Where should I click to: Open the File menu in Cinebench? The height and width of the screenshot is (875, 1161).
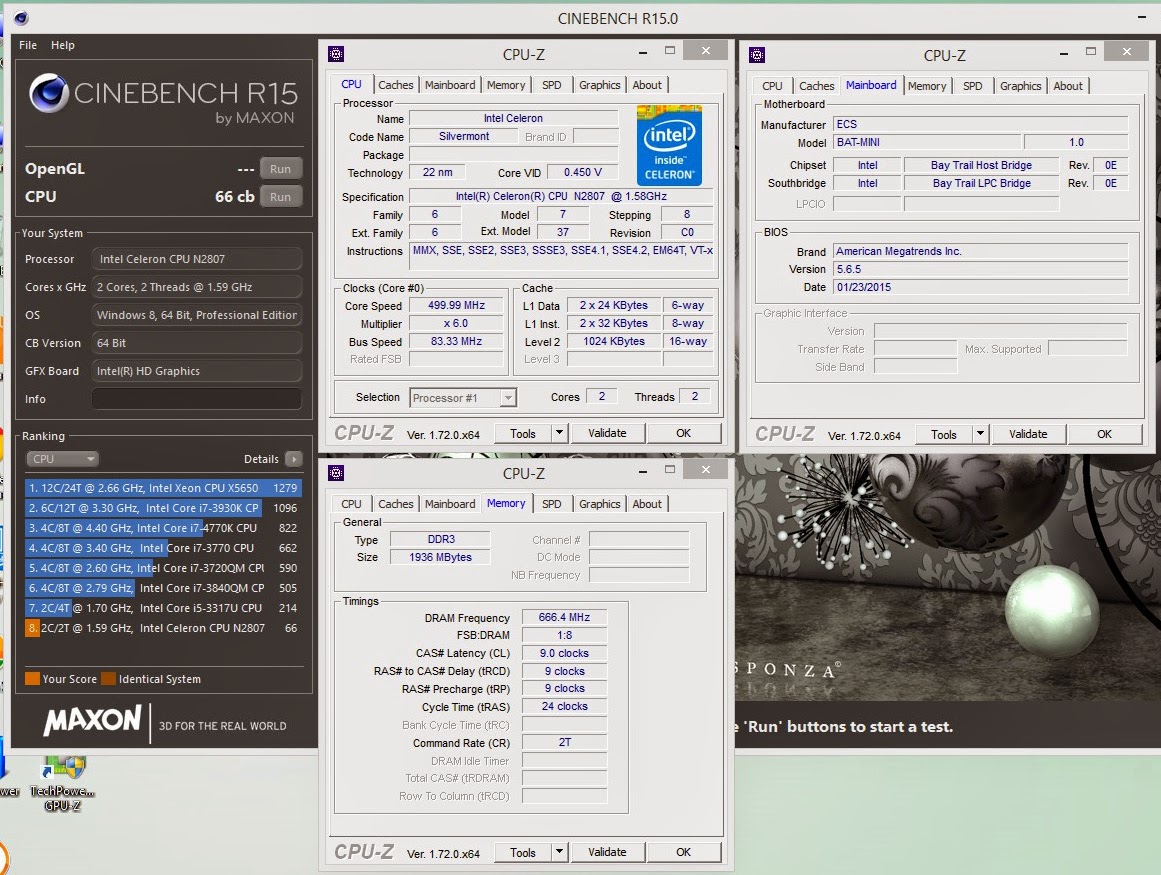[x=28, y=45]
